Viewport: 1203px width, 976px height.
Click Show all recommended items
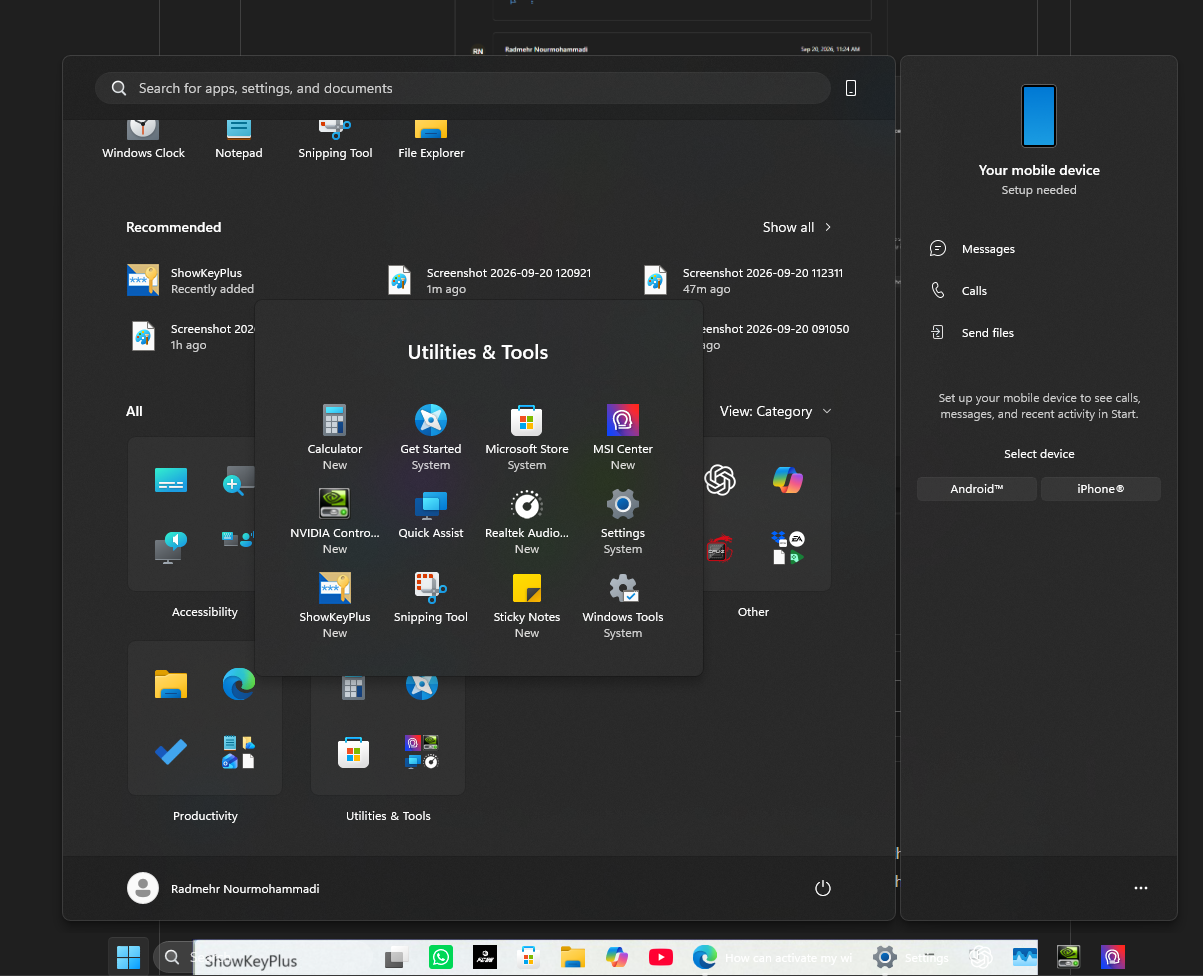click(797, 227)
